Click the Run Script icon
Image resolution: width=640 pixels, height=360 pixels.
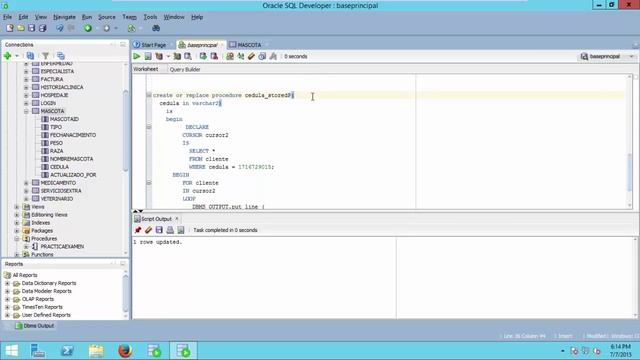(x=148, y=56)
